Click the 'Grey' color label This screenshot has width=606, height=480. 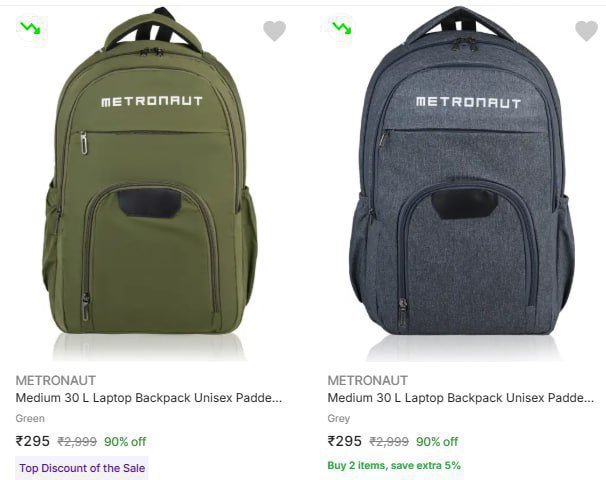(339, 418)
